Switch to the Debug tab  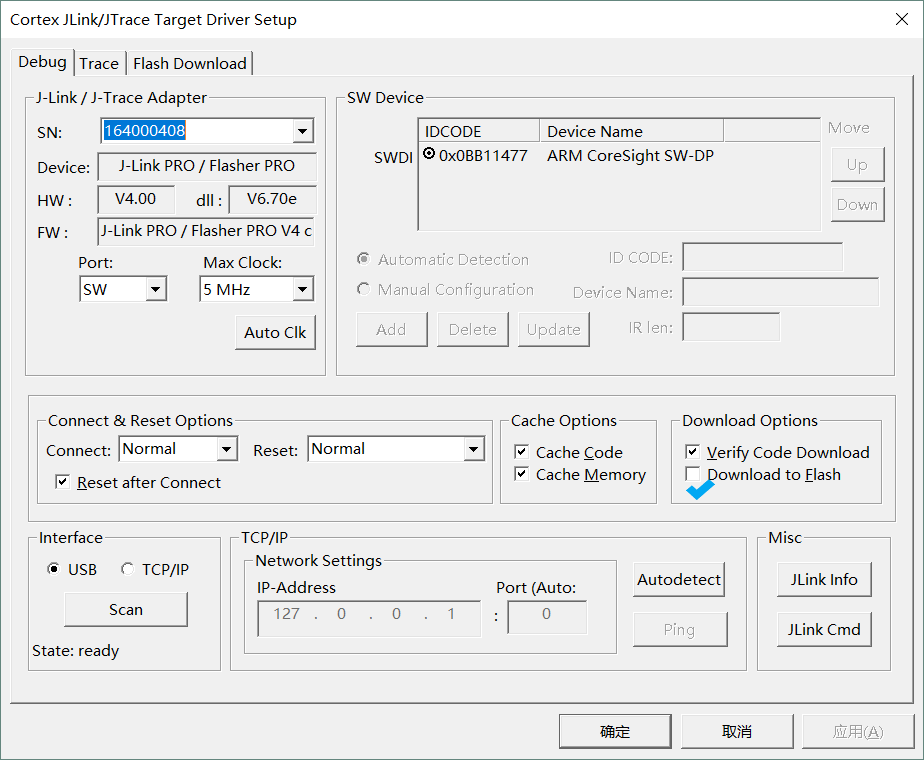click(42, 62)
